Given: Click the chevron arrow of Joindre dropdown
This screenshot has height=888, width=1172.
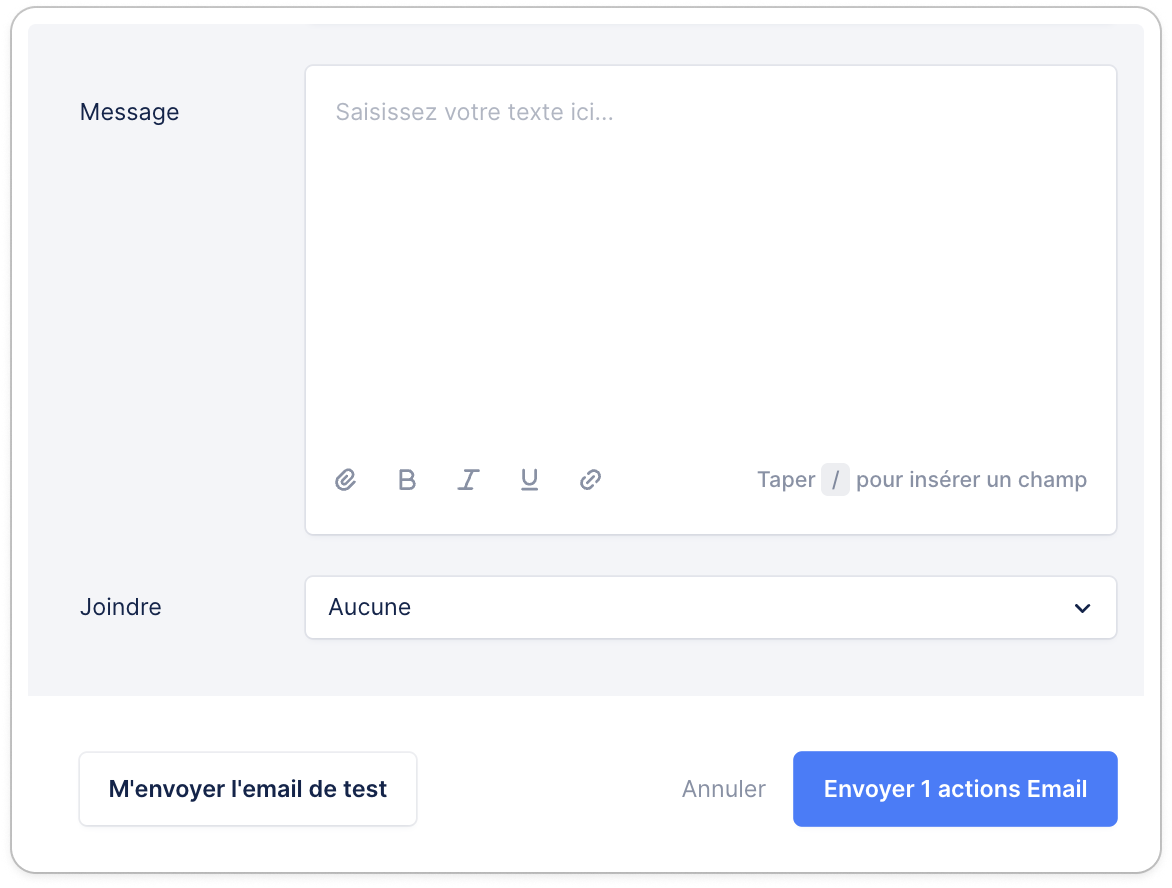Looking at the screenshot, I should click(x=1082, y=608).
